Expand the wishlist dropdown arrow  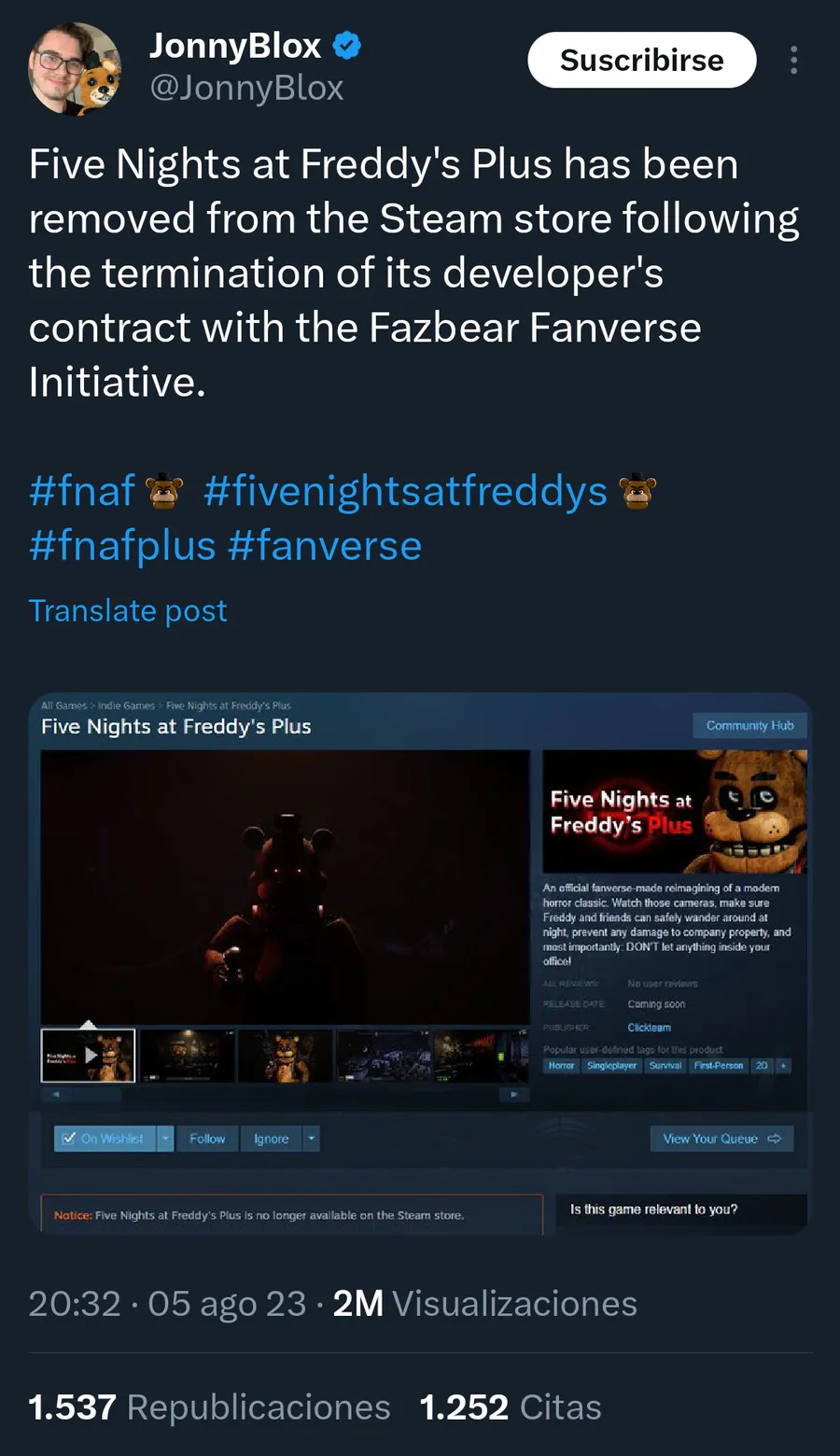(x=165, y=1139)
